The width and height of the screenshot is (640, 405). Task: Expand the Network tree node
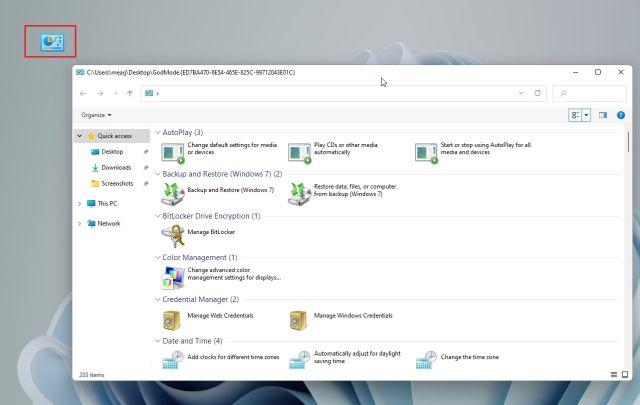pyautogui.click(x=80, y=223)
